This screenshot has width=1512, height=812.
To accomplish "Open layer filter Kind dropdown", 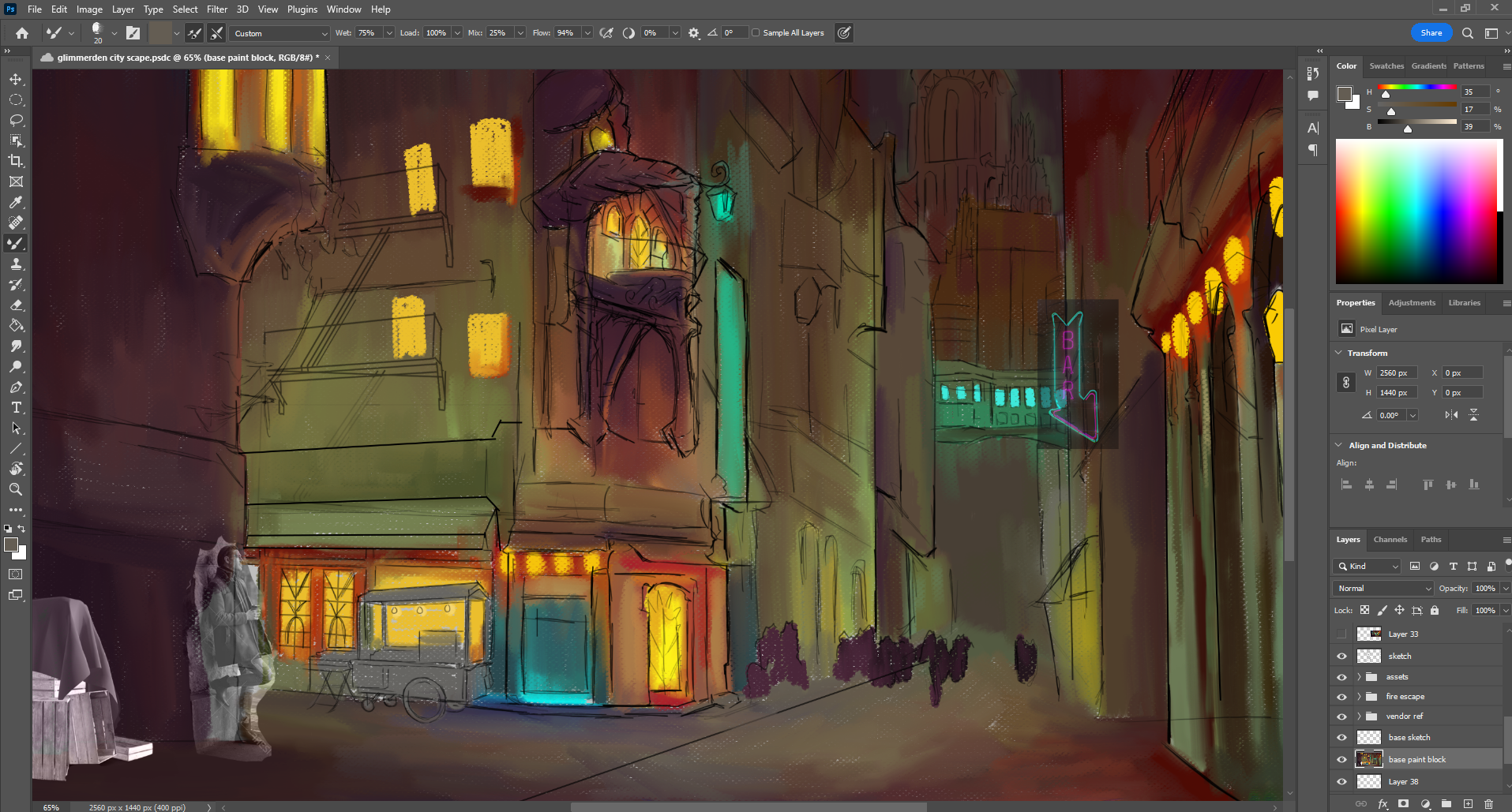I will 1368,567.
